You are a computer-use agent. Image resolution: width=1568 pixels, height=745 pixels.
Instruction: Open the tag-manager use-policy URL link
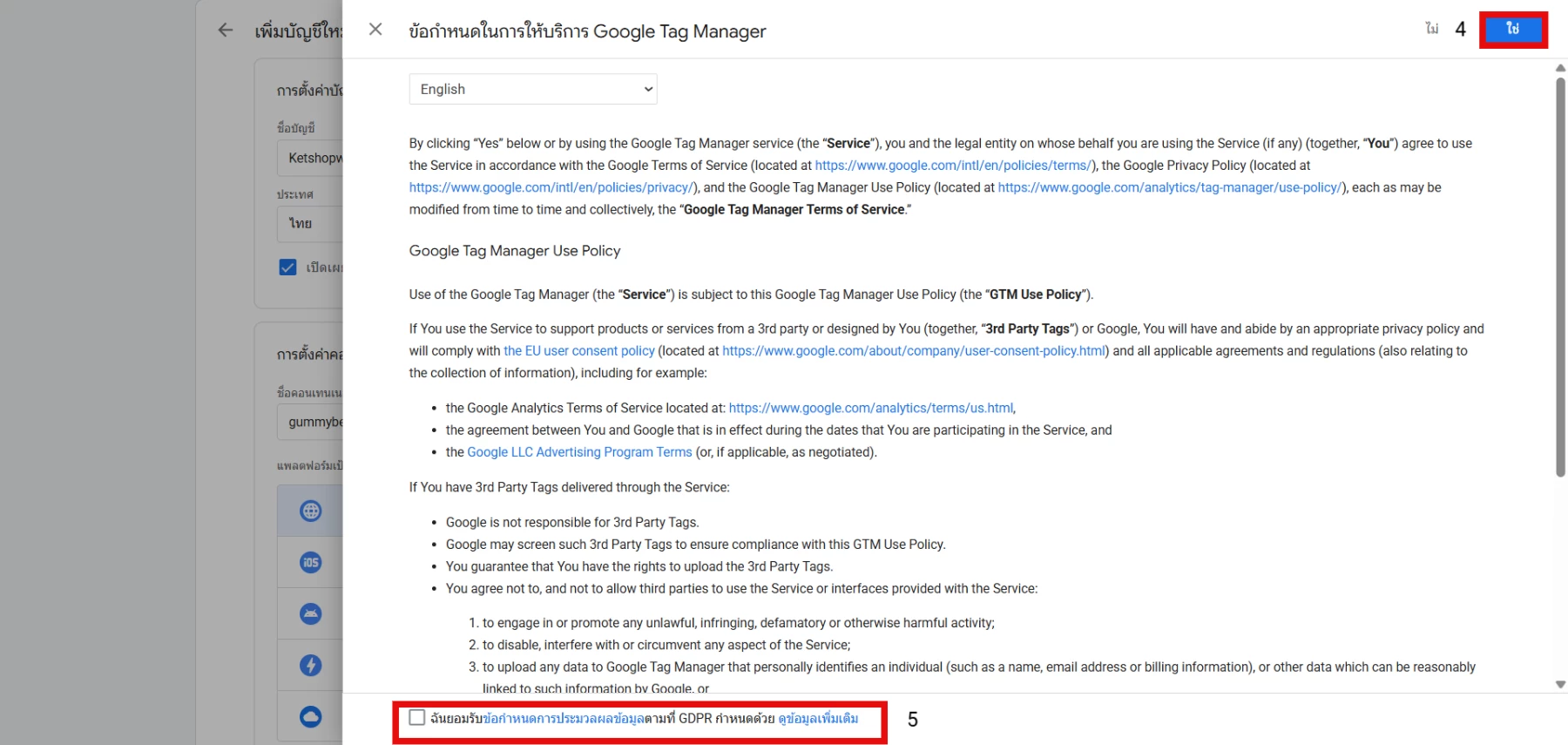click(1169, 187)
